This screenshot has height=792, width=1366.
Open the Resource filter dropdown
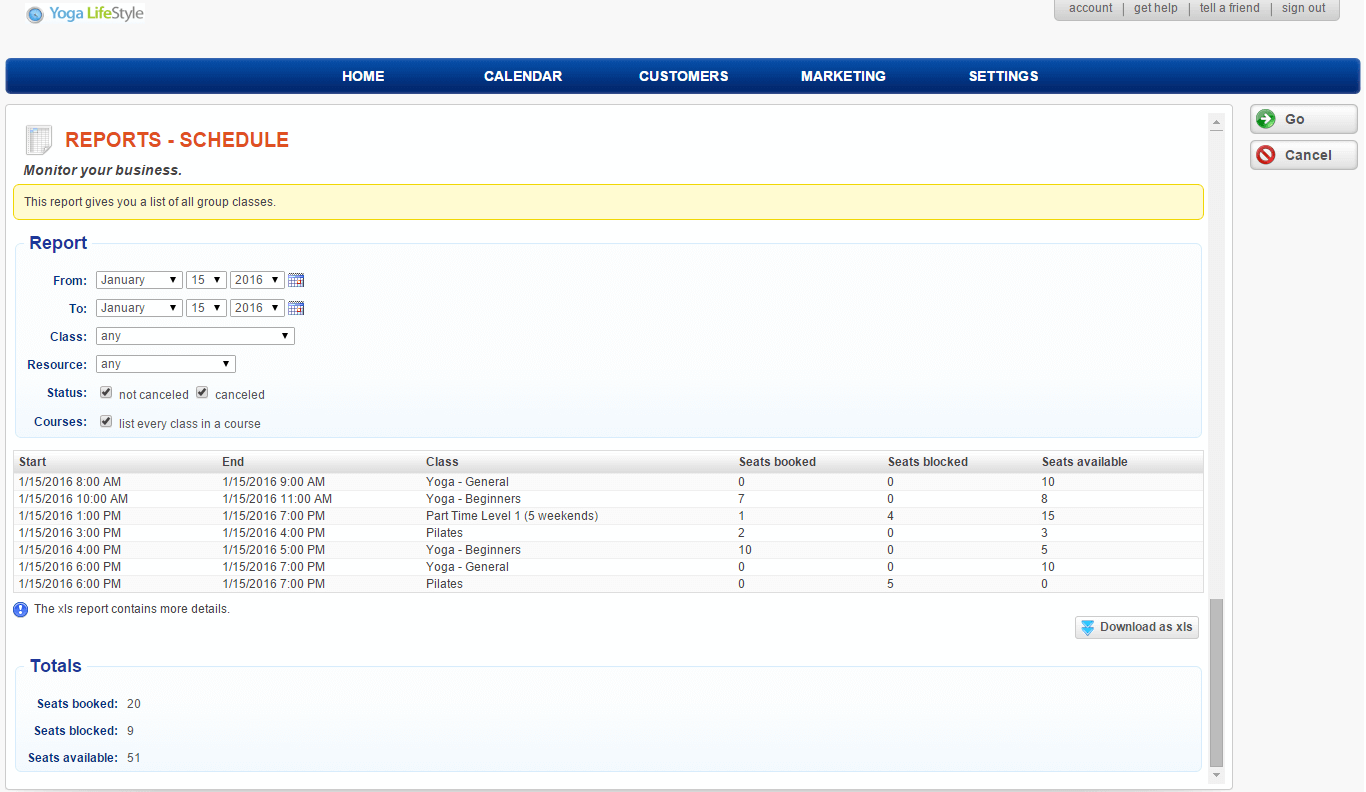pyautogui.click(x=165, y=363)
